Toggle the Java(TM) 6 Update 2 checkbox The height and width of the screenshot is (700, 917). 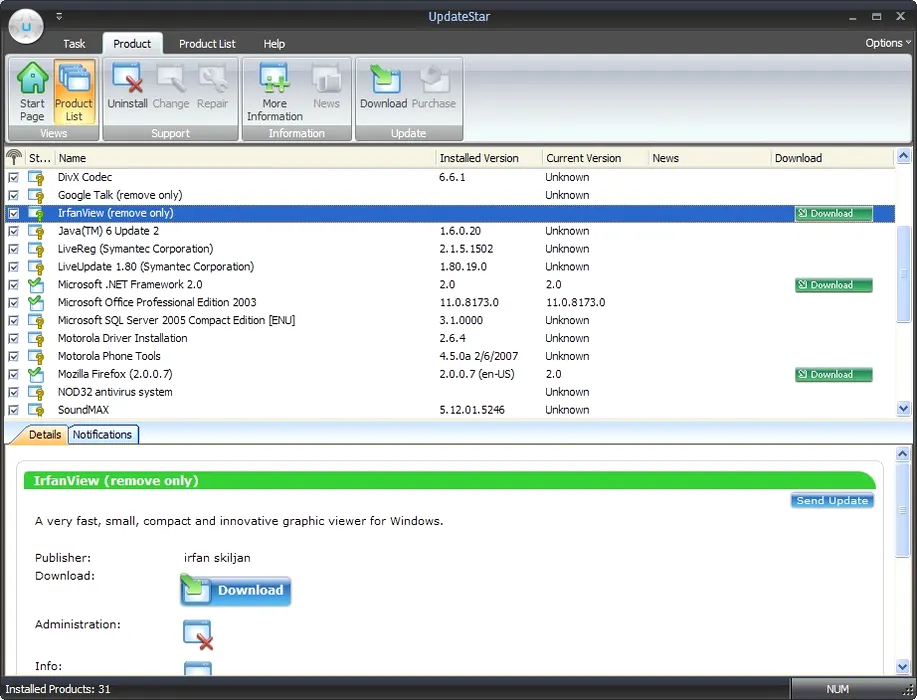click(13, 231)
